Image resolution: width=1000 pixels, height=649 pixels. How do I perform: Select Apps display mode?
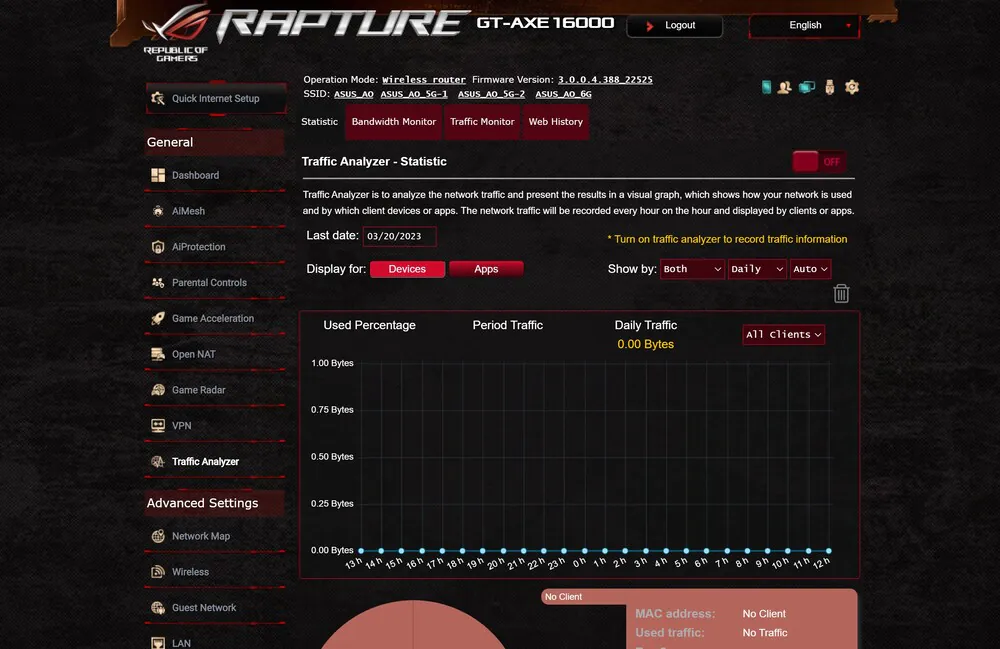486,269
